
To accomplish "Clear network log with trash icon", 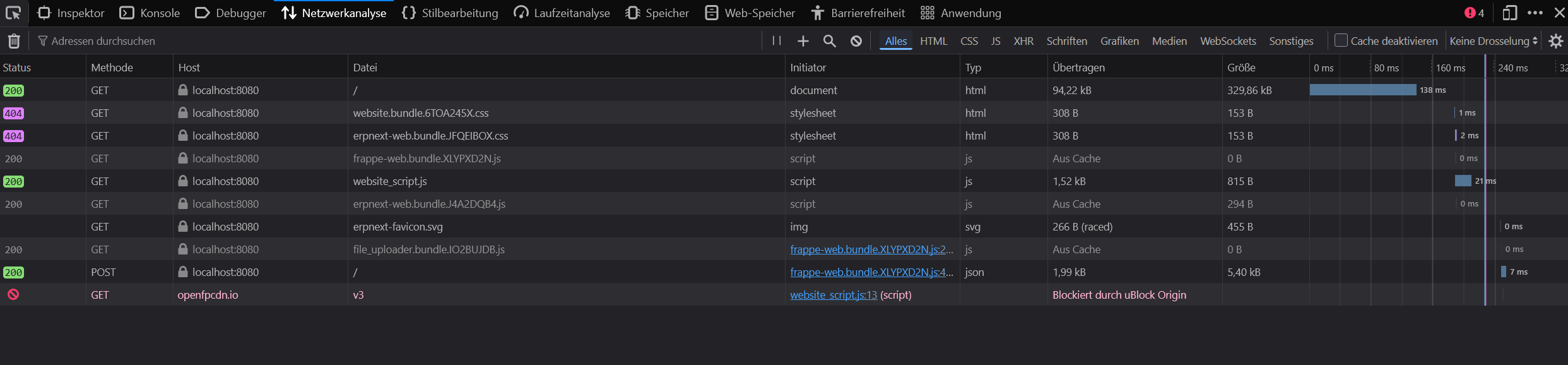I will click(14, 41).
